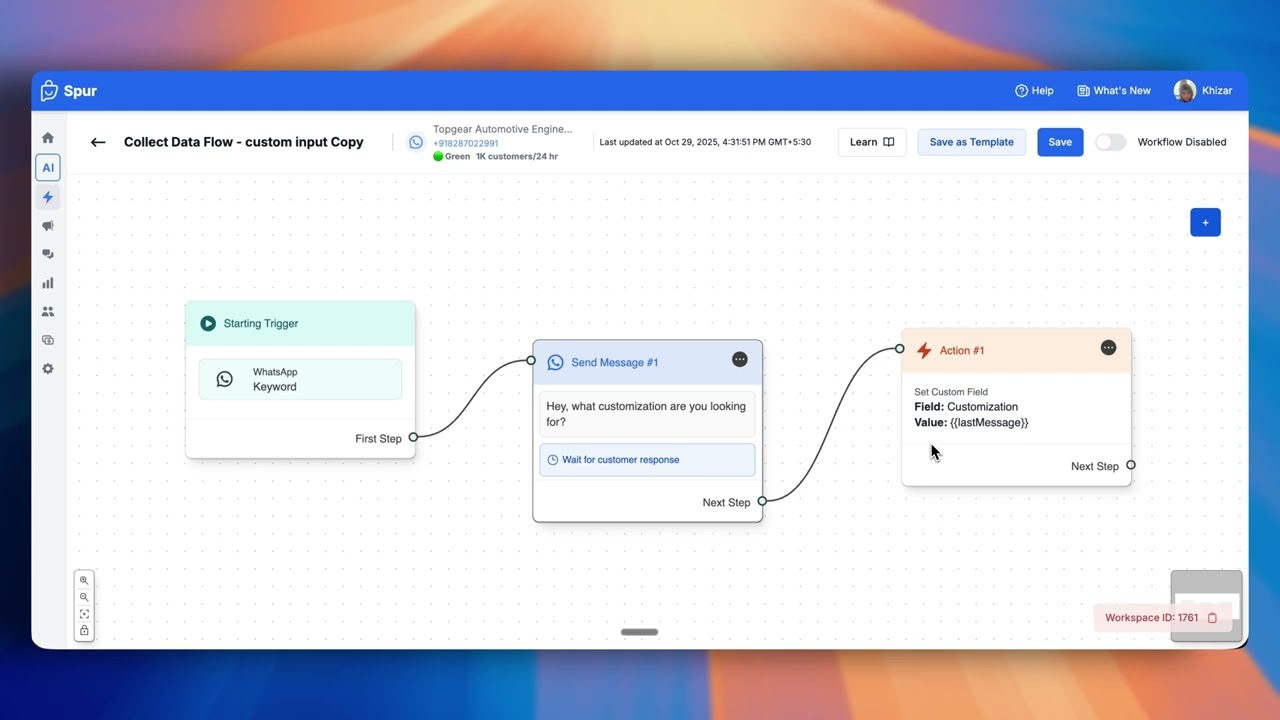Copy the Workspace ID with clipboard icon
This screenshot has width=1280, height=720.
click(1212, 618)
